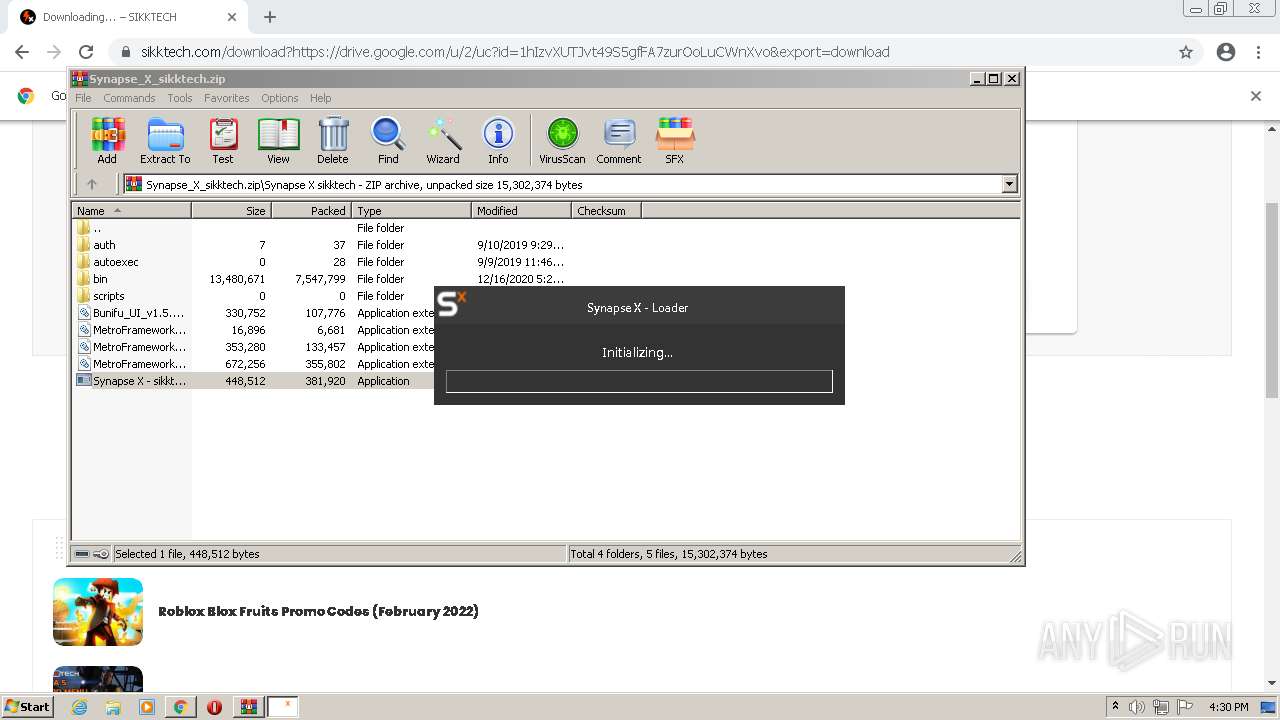Viewport: 1280px width, 720px height.
Task: Select the auth folder
Action: coord(104,245)
